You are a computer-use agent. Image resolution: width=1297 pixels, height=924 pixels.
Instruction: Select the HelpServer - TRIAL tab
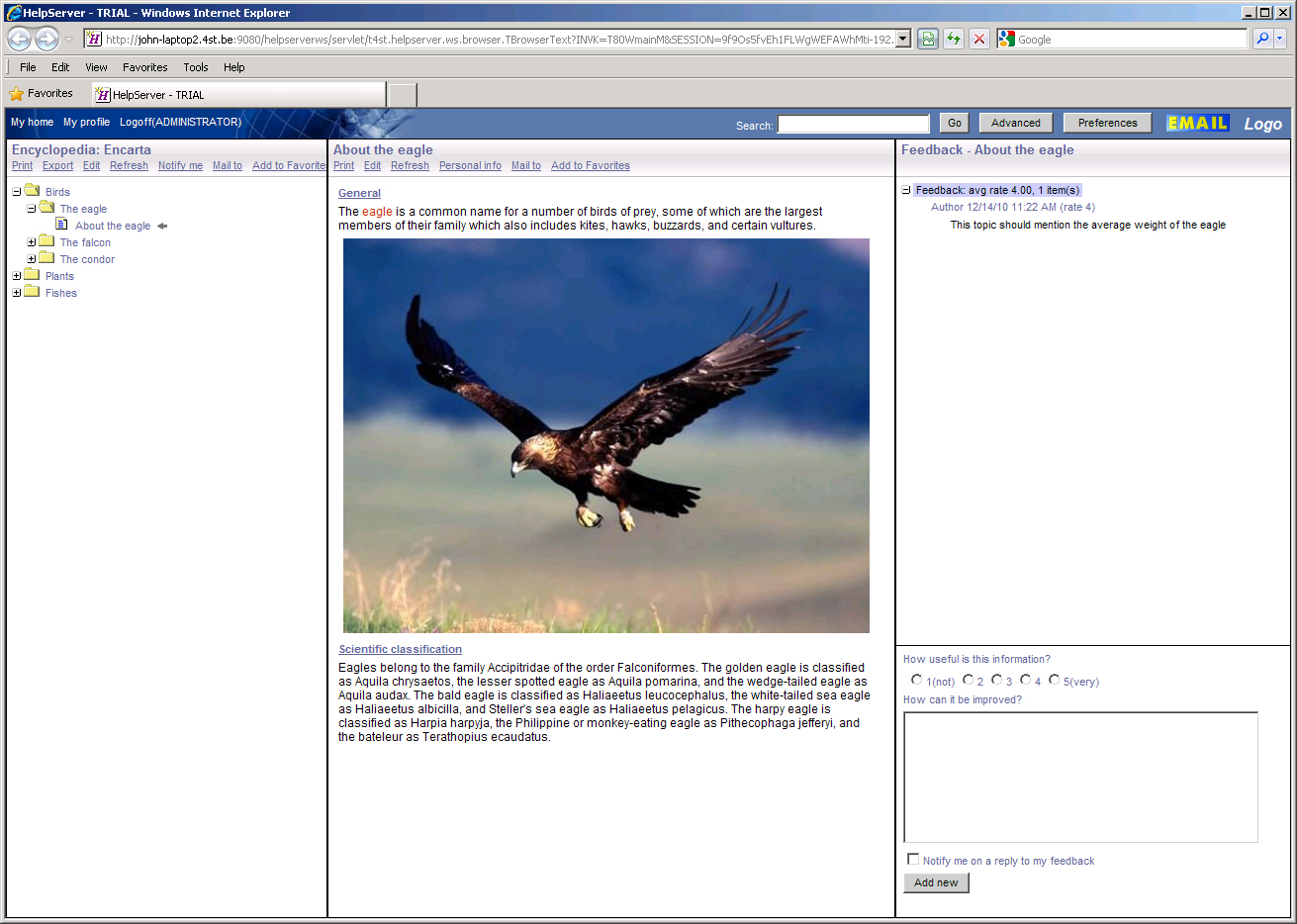238,95
